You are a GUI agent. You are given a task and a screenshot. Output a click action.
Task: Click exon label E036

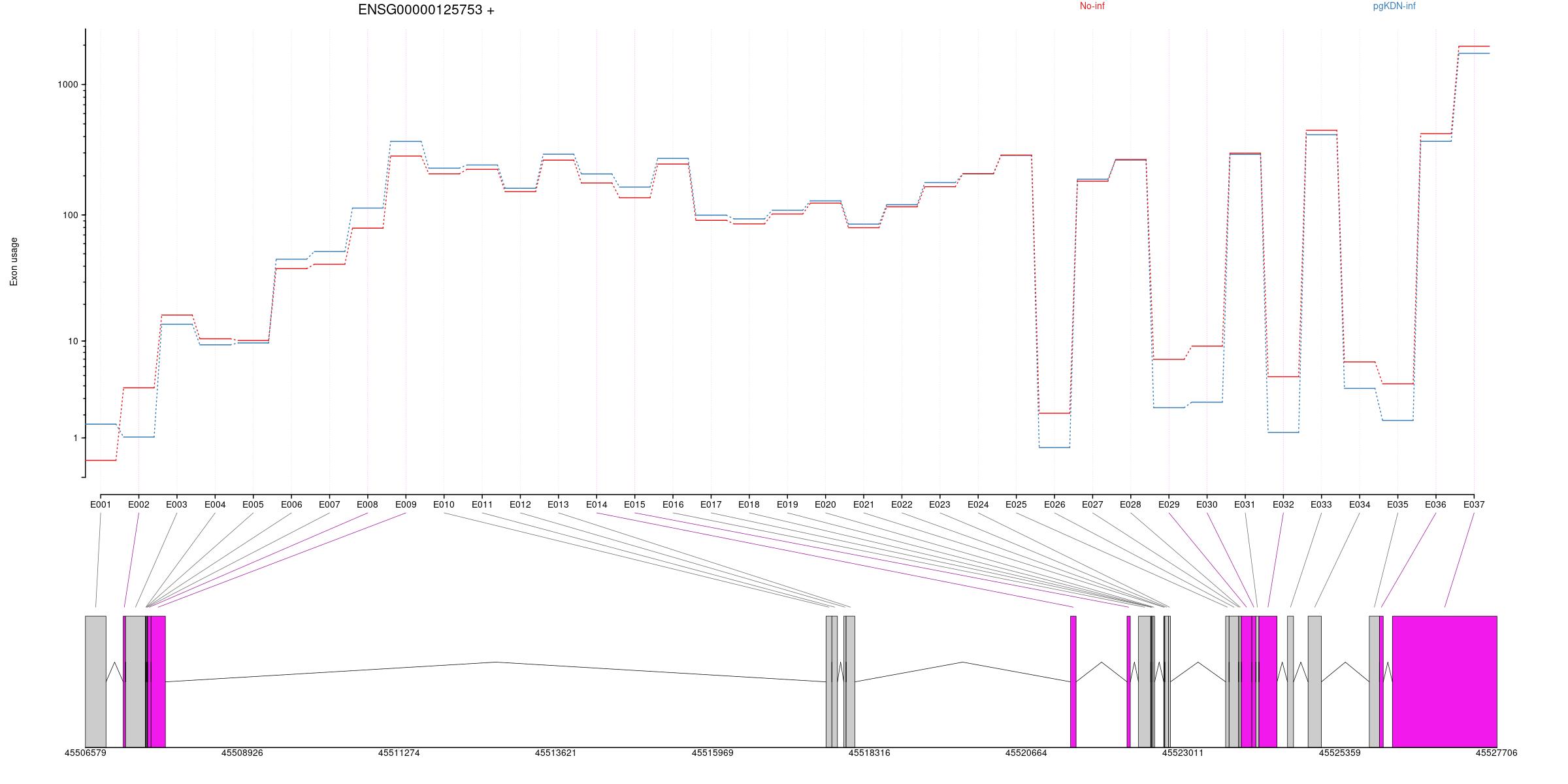click(1435, 504)
